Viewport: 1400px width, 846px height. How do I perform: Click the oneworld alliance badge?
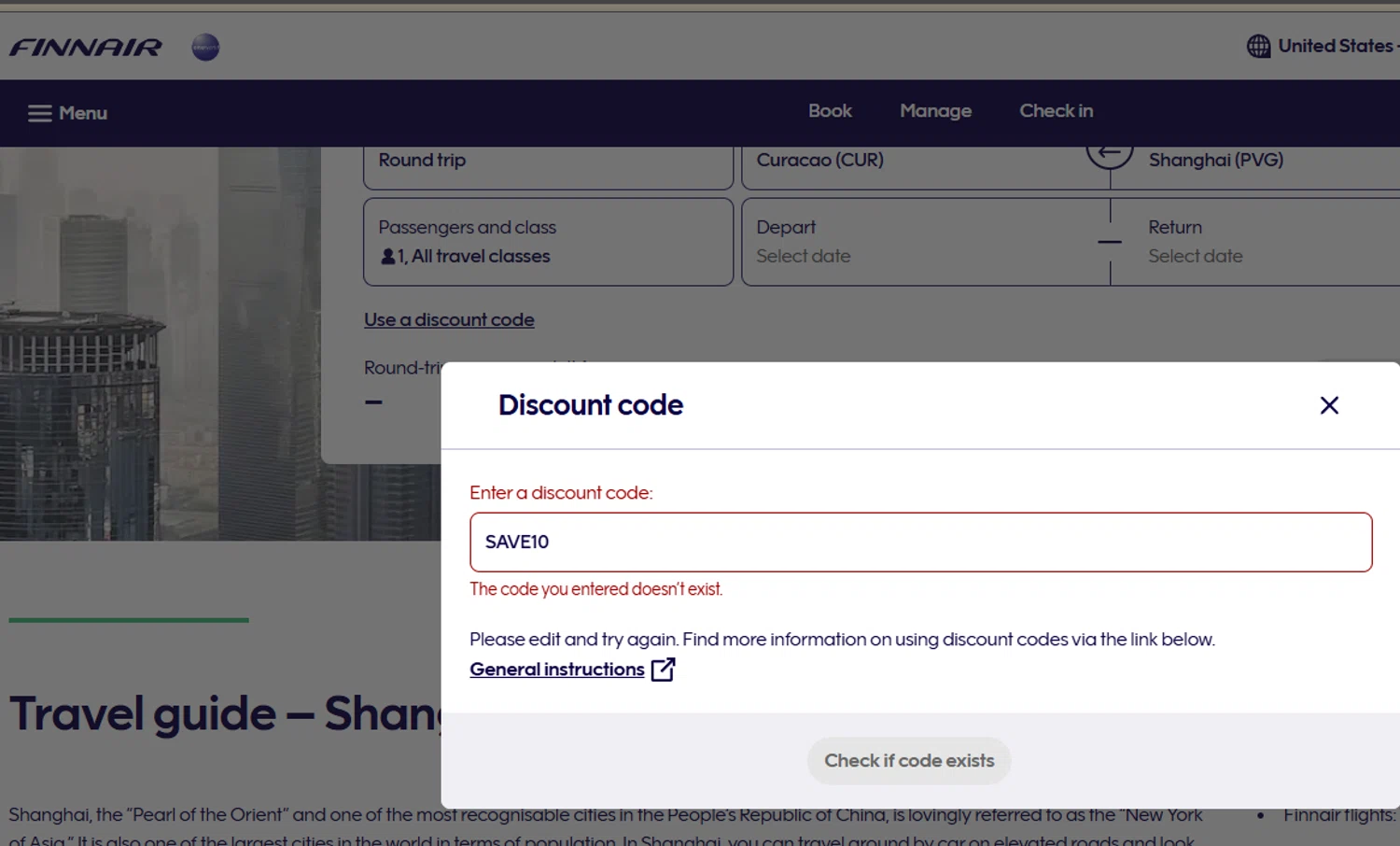pyautogui.click(x=205, y=47)
